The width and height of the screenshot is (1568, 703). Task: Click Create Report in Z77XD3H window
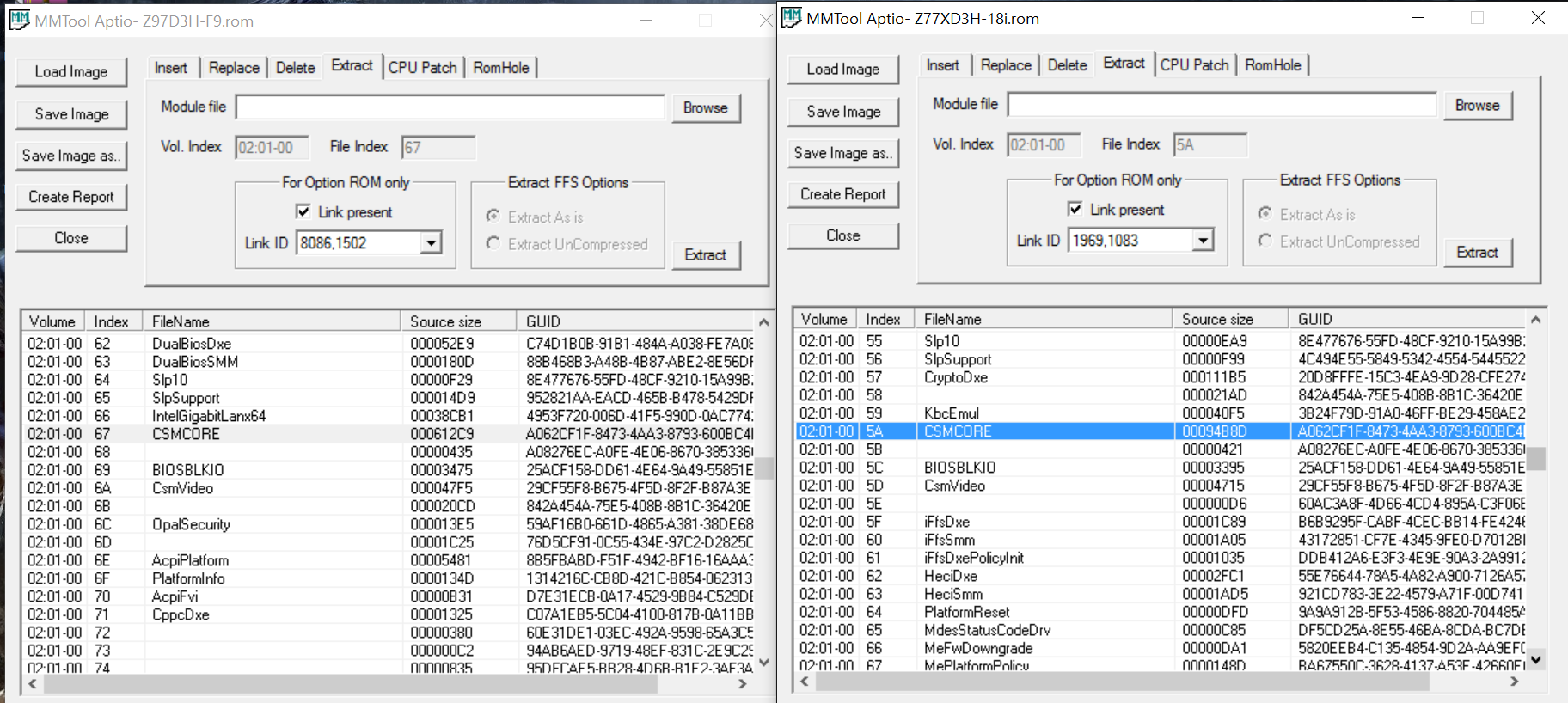coord(843,194)
